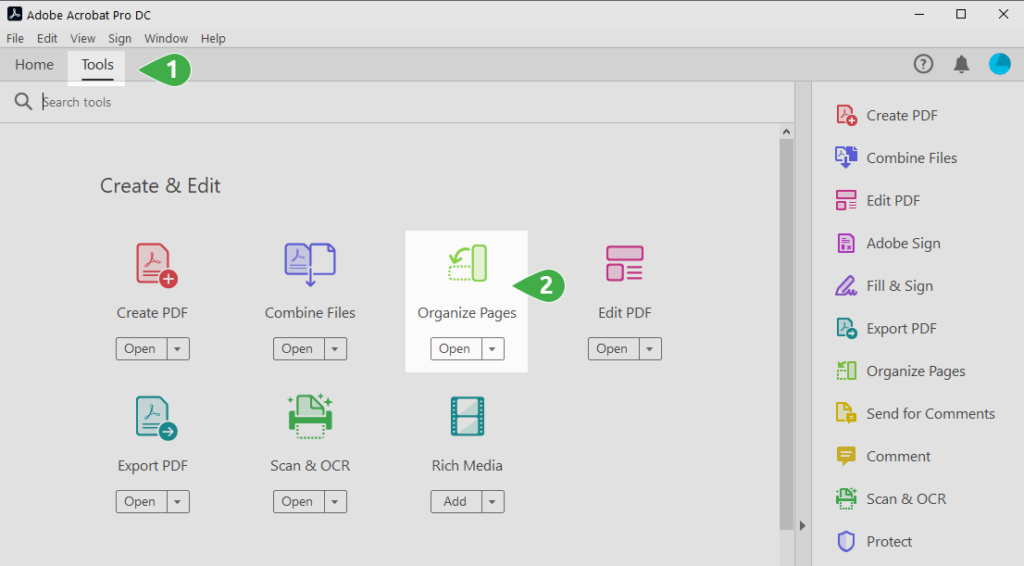Click Open button under Combine Files
The width and height of the screenshot is (1024, 566).
click(298, 349)
